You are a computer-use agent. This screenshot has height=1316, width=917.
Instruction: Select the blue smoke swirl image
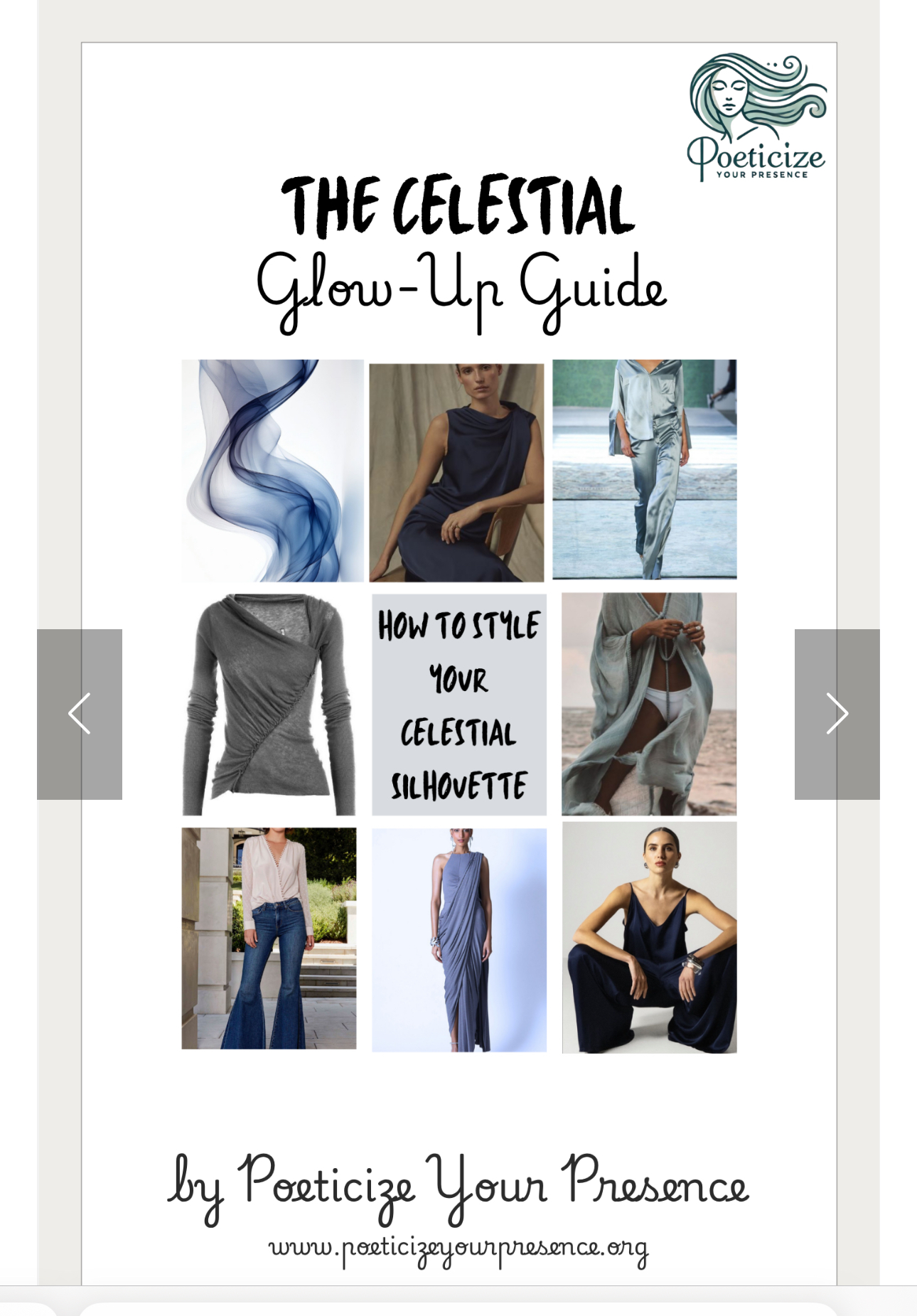click(272, 471)
